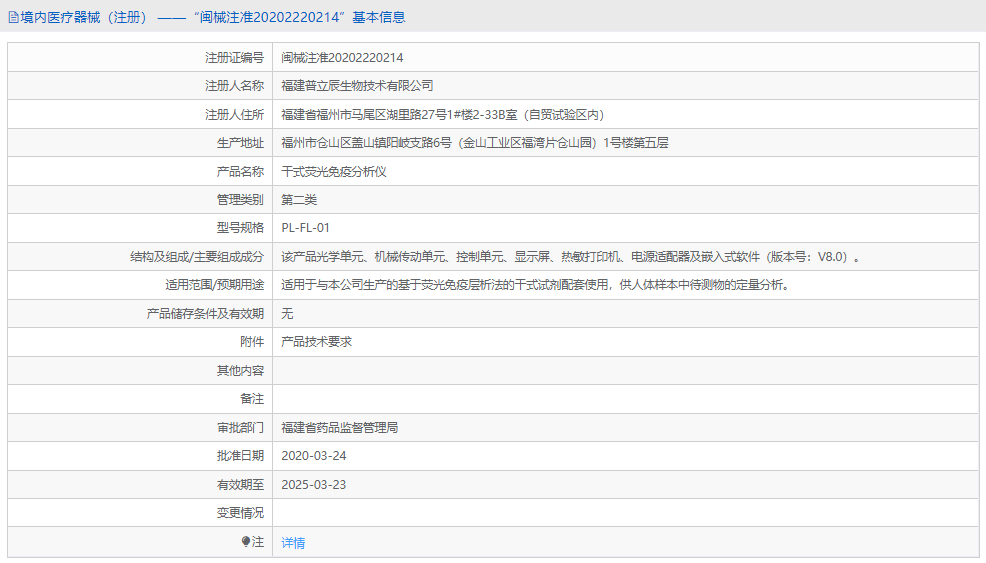Click the 批准日期 label

point(240,456)
